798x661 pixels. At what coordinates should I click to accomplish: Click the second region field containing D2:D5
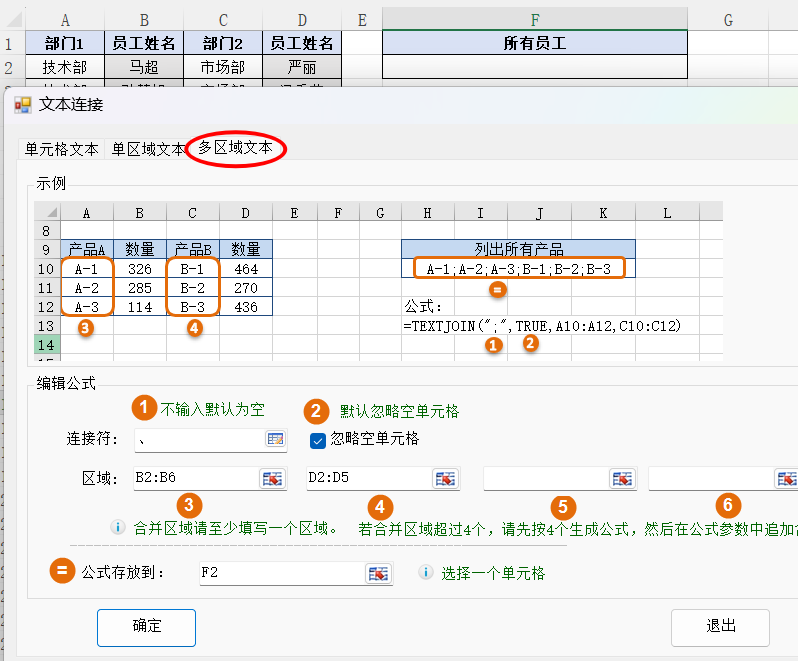pyautogui.click(x=368, y=479)
